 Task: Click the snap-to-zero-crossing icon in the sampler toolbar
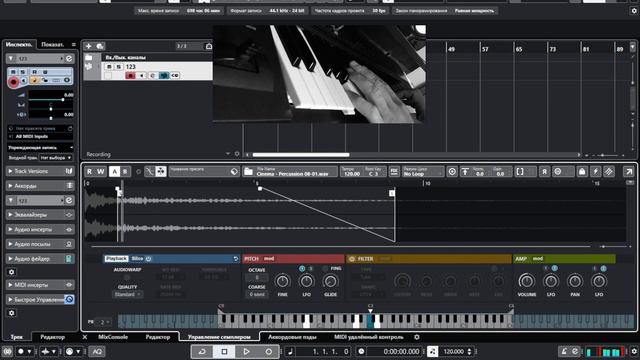(161, 171)
